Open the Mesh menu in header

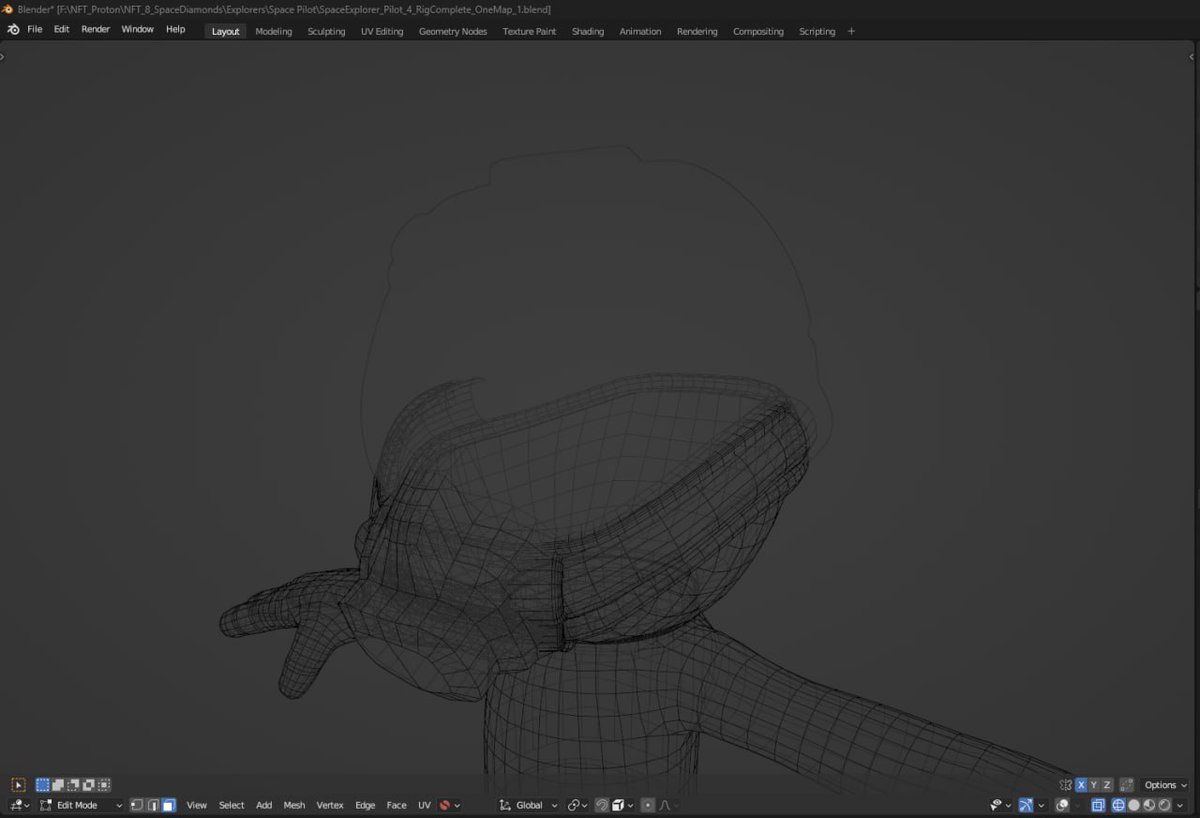pyautogui.click(x=294, y=805)
